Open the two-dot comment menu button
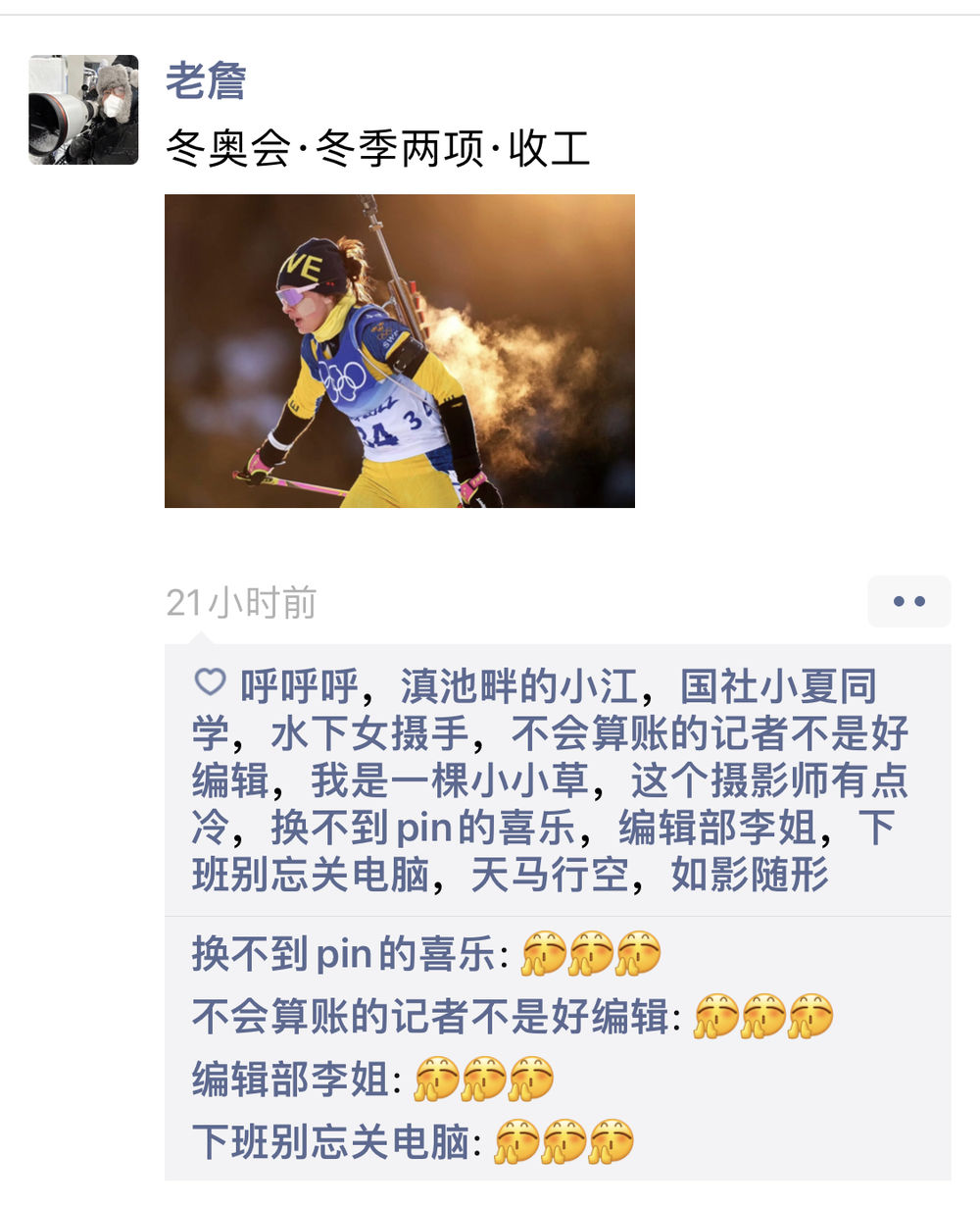This screenshot has width=980, height=1206. tap(908, 601)
